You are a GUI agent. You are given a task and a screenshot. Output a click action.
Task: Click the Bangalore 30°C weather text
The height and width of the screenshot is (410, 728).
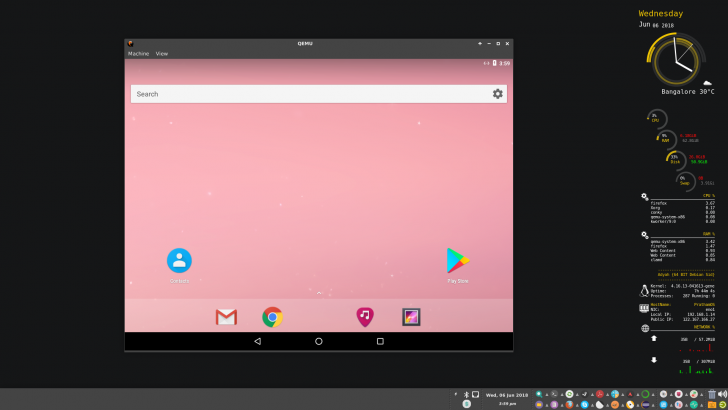point(688,92)
